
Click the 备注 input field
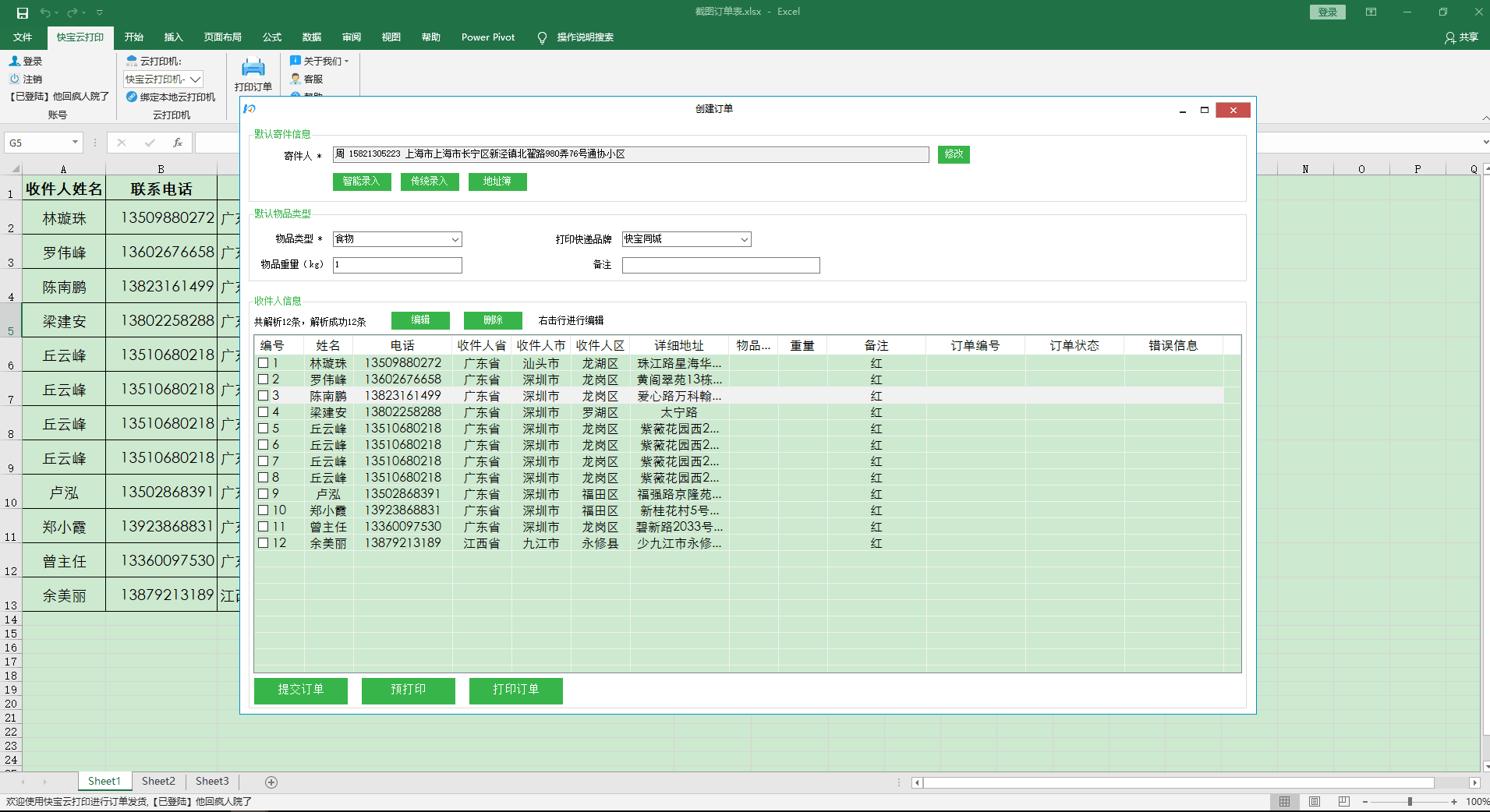tap(721, 265)
